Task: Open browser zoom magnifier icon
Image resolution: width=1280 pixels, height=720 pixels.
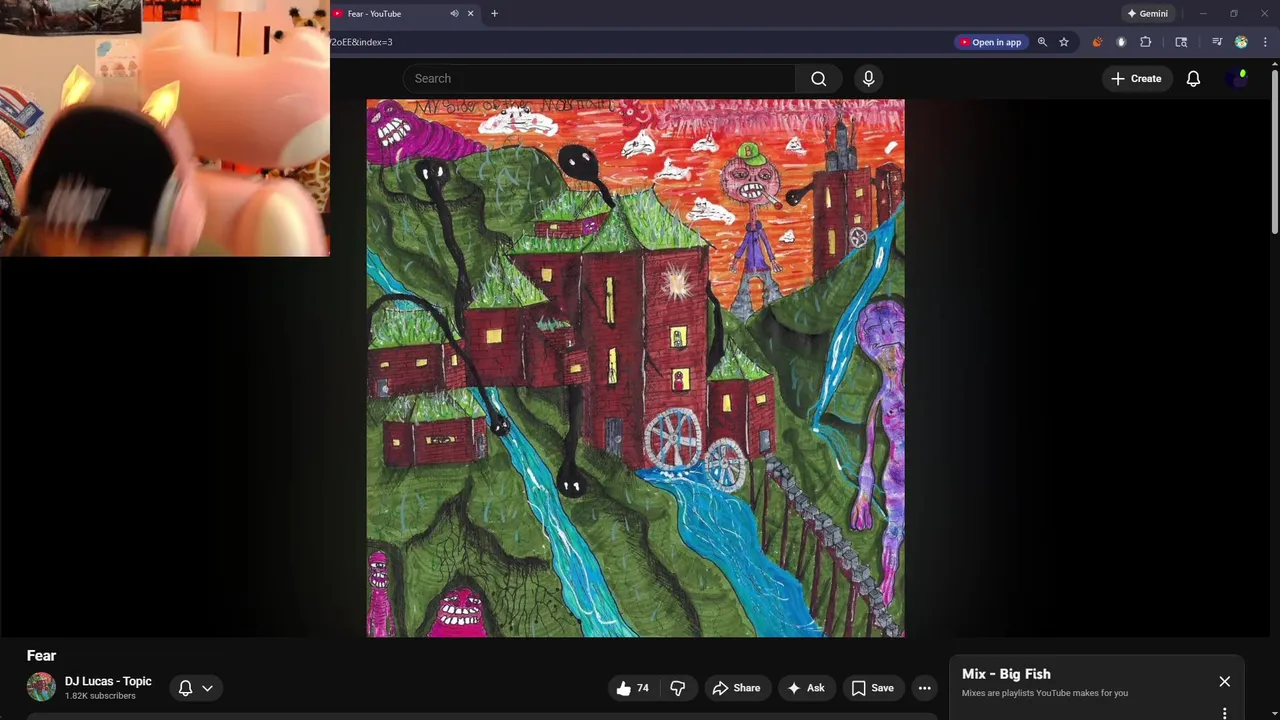Action: coord(1042,42)
